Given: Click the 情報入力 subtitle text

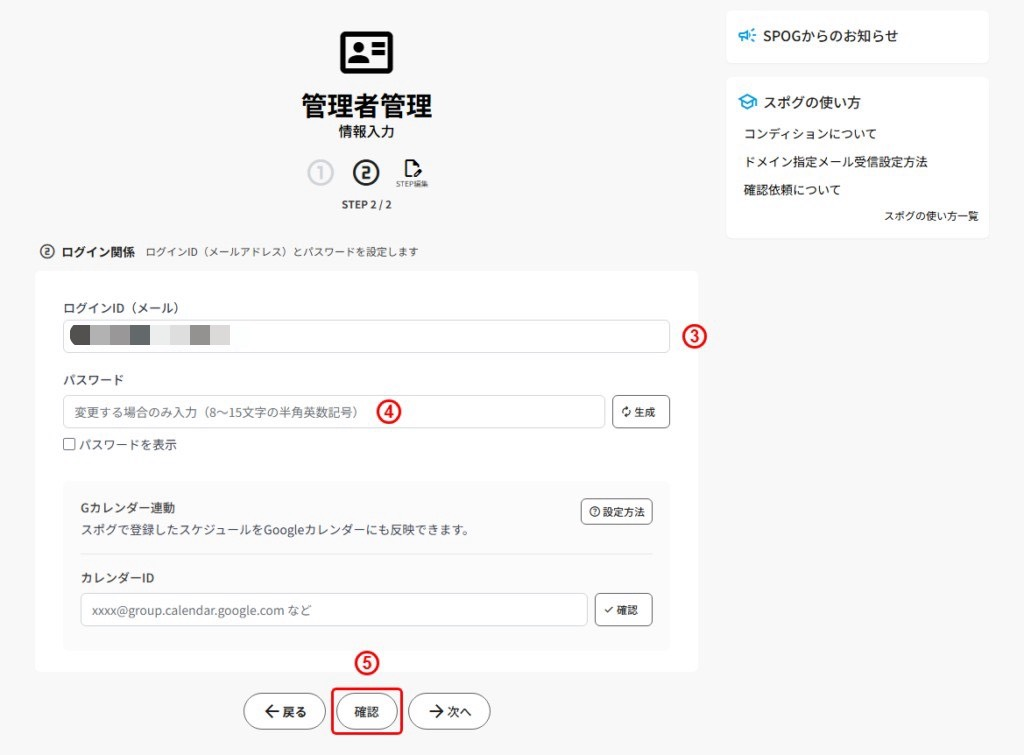Looking at the screenshot, I should click(366, 132).
